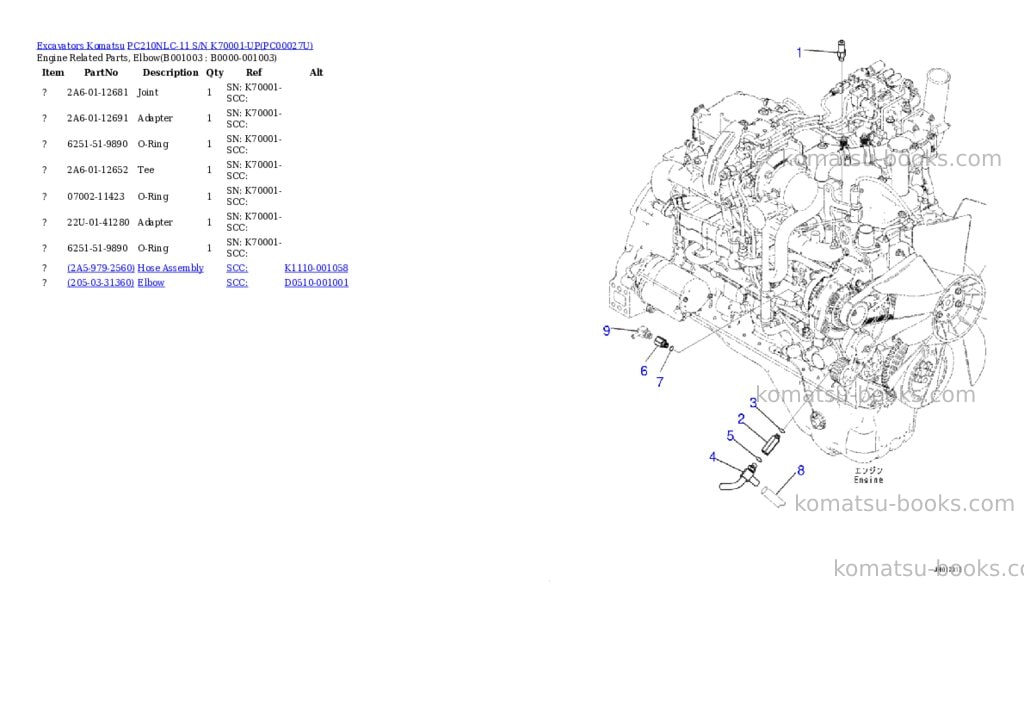This screenshot has width=1024, height=725.
Task: Click the PartNo column header
Action: click(x=101, y=72)
